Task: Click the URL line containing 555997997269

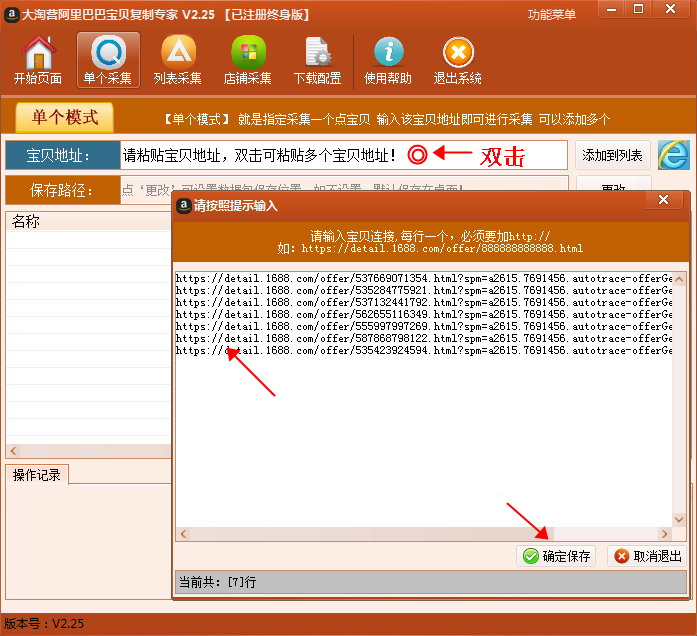Action: coord(424,326)
